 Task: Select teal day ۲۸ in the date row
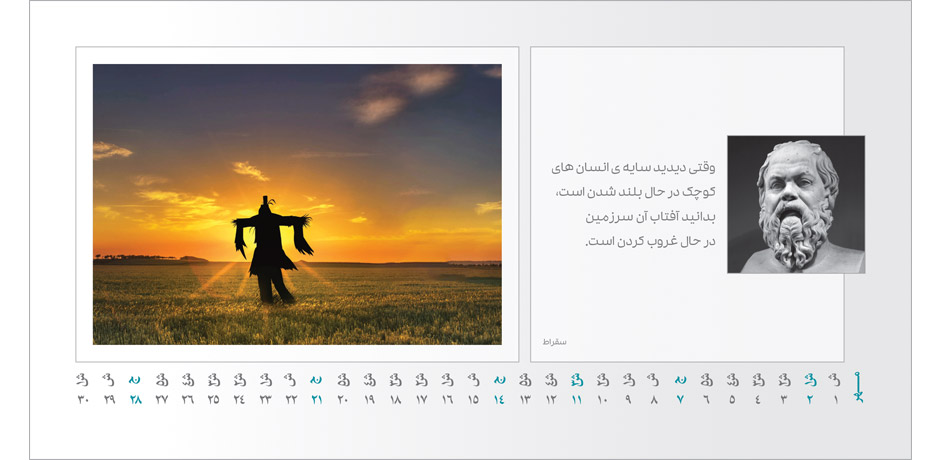[134, 400]
